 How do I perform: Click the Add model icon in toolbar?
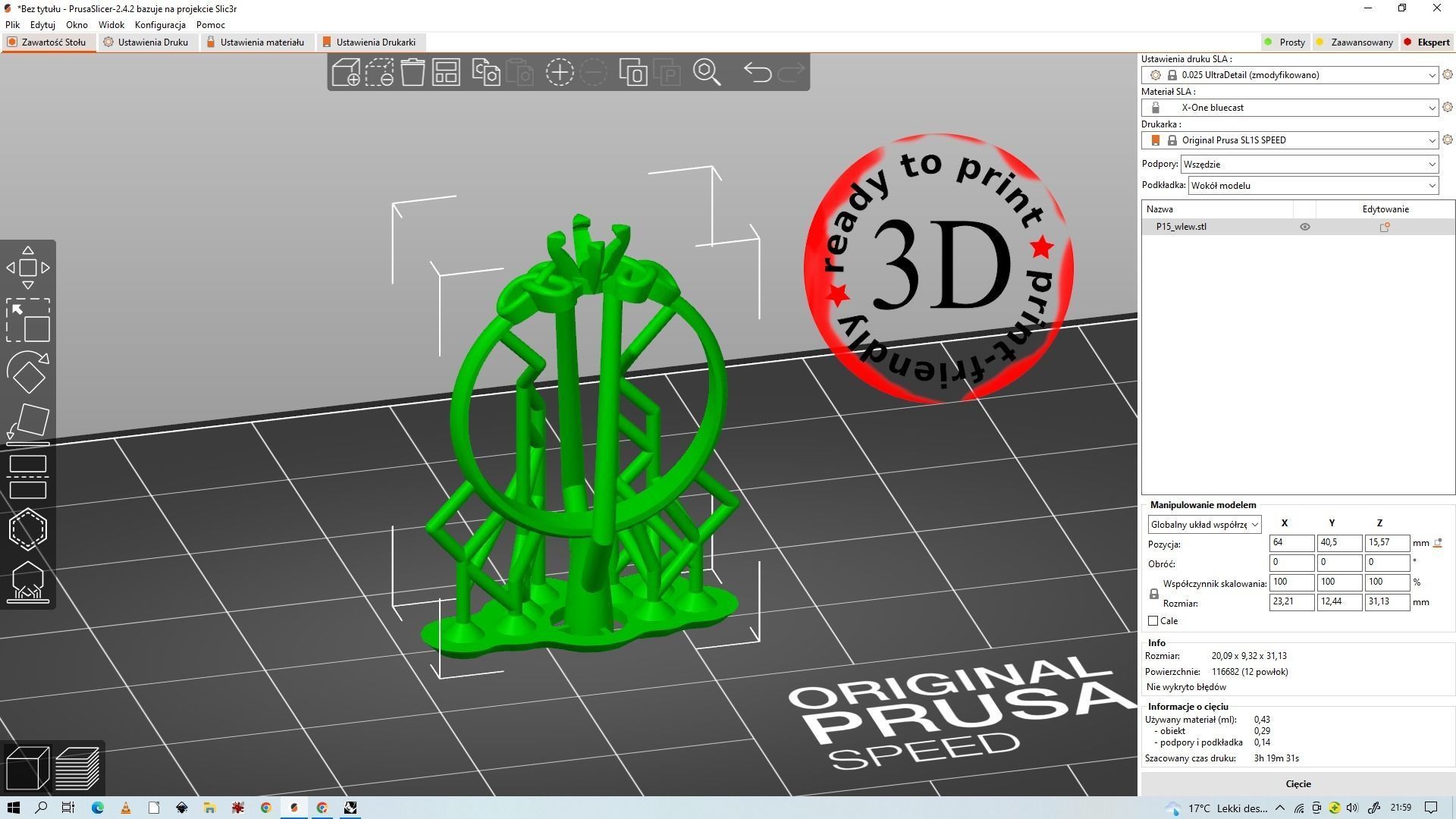pyautogui.click(x=346, y=72)
